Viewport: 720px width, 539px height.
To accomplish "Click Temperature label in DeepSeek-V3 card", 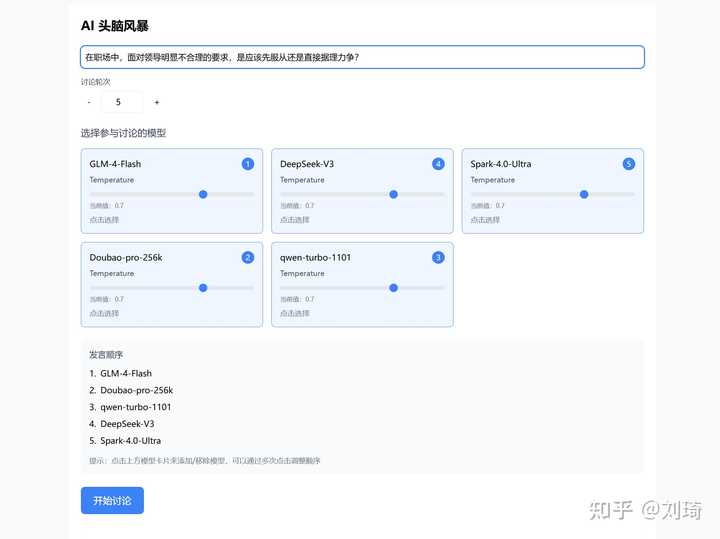I will (x=302, y=180).
